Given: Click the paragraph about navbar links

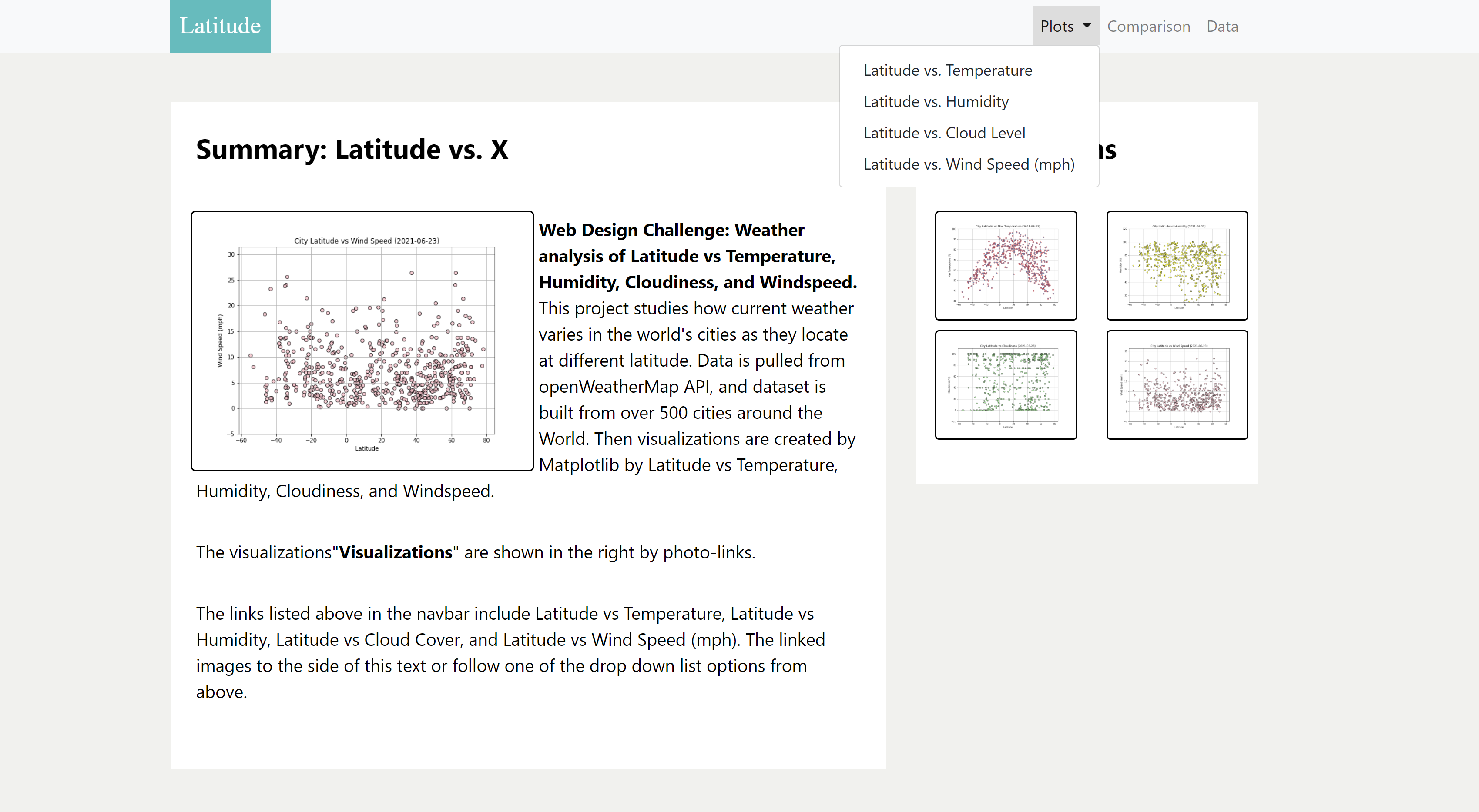Looking at the screenshot, I should click(511, 653).
